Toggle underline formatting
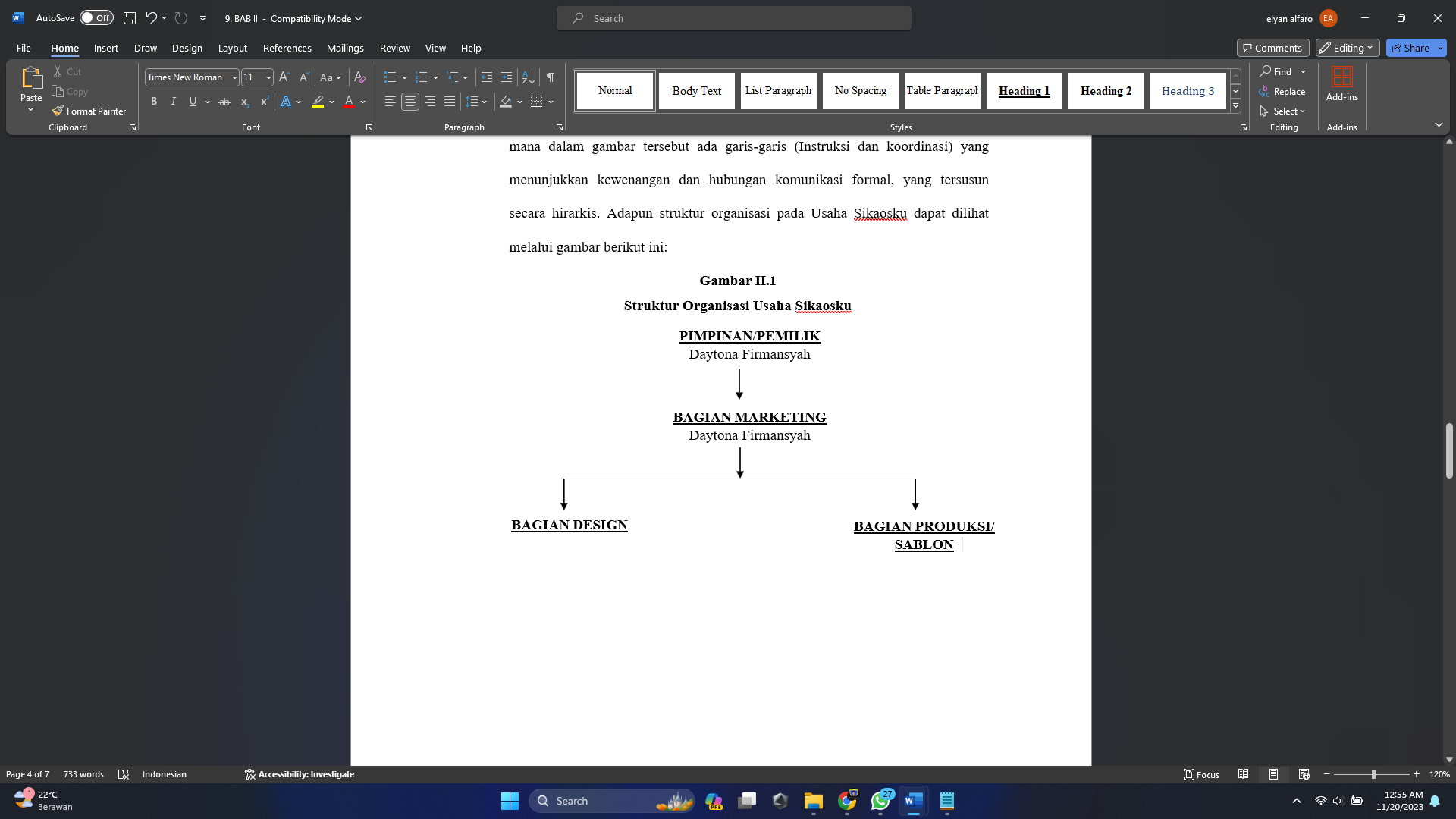 [193, 102]
